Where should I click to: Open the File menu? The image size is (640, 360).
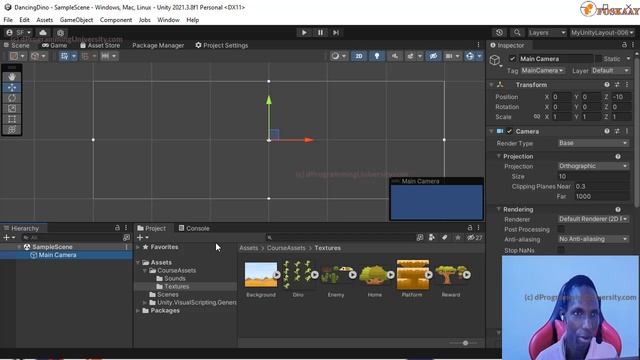(x=8, y=20)
